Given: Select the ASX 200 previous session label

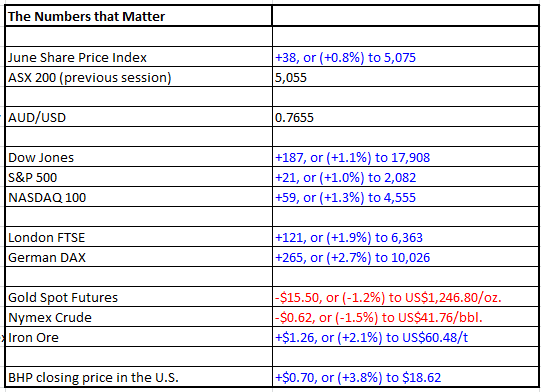Looking at the screenshot, I should pos(139,77).
